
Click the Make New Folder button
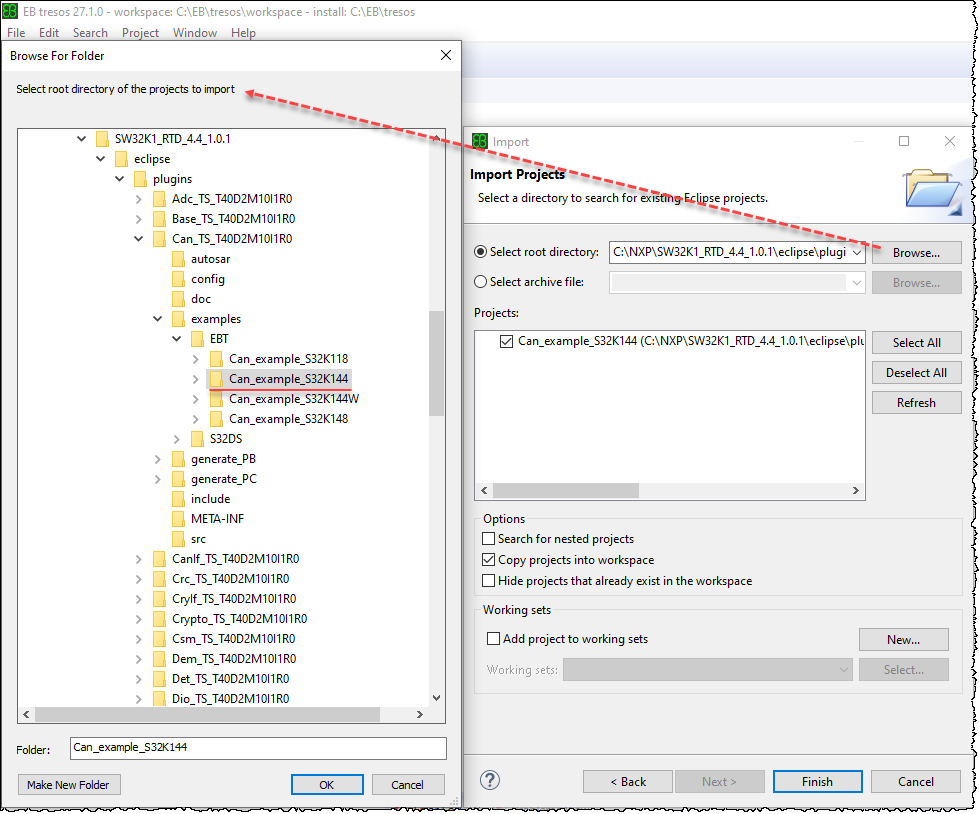pos(68,784)
